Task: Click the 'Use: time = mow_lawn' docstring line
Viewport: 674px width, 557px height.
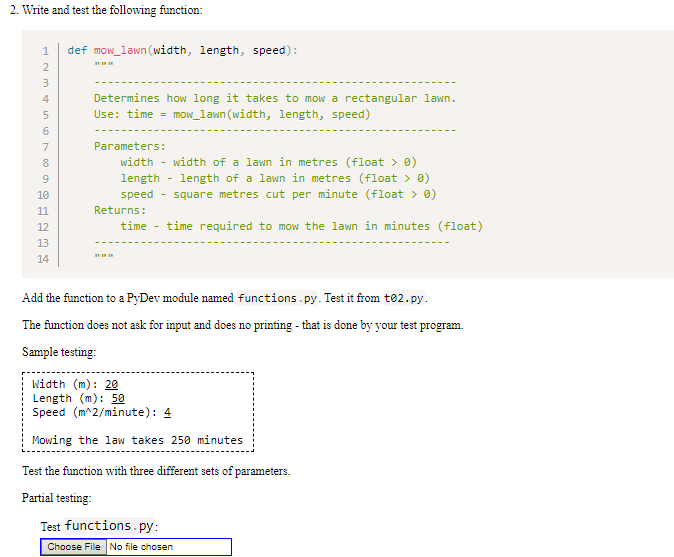Action: 232,114
